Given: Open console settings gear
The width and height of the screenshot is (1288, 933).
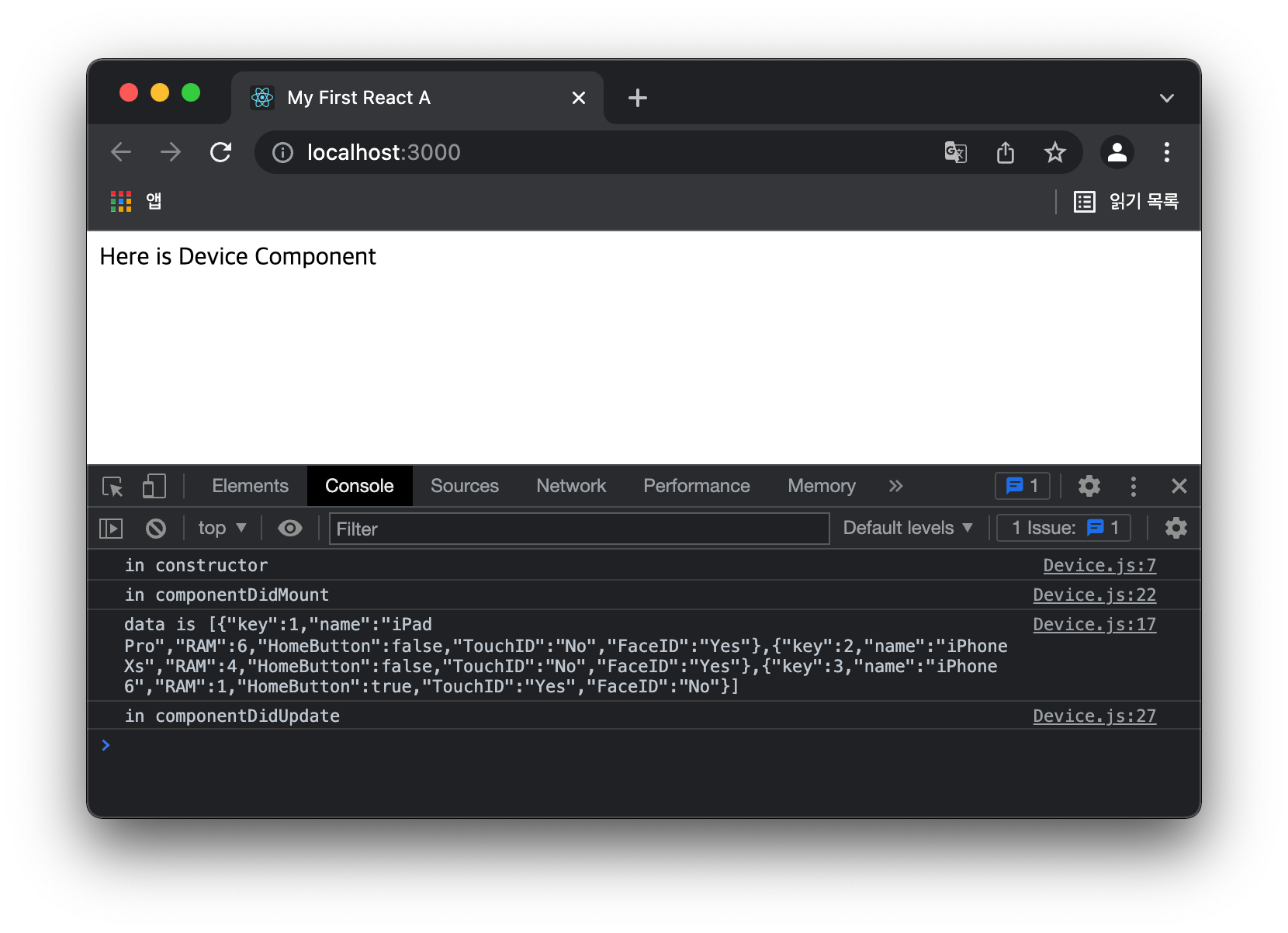Looking at the screenshot, I should (1176, 528).
